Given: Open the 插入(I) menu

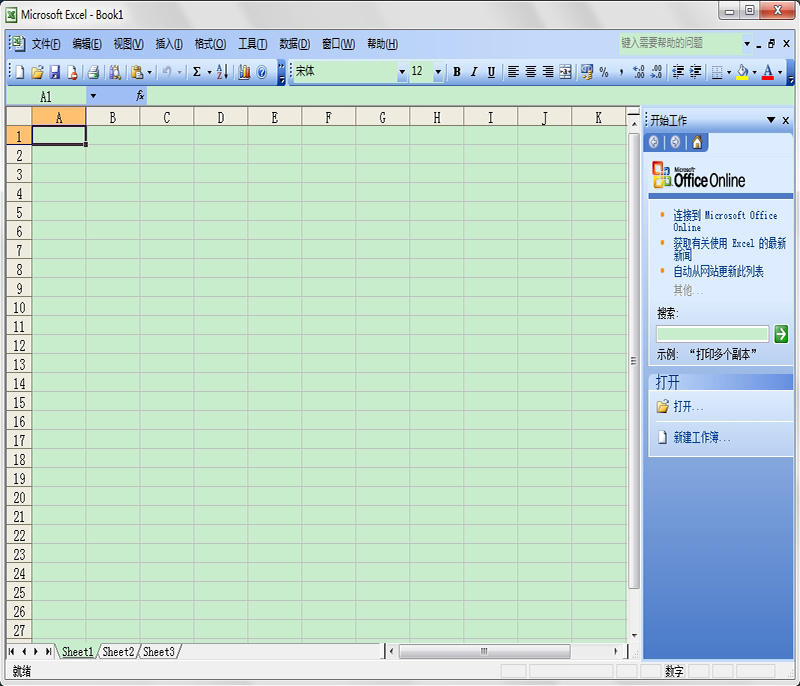Looking at the screenshot, I should 169,44.
